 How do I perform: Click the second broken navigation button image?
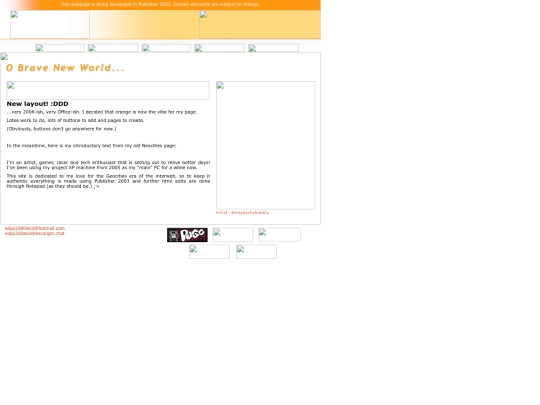tap(113, 48)
